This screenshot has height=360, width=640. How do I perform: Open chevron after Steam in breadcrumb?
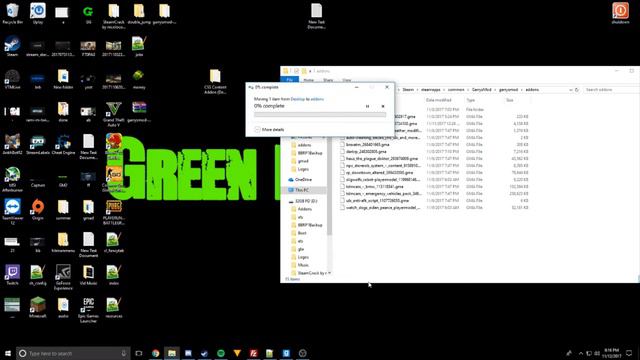417,89
